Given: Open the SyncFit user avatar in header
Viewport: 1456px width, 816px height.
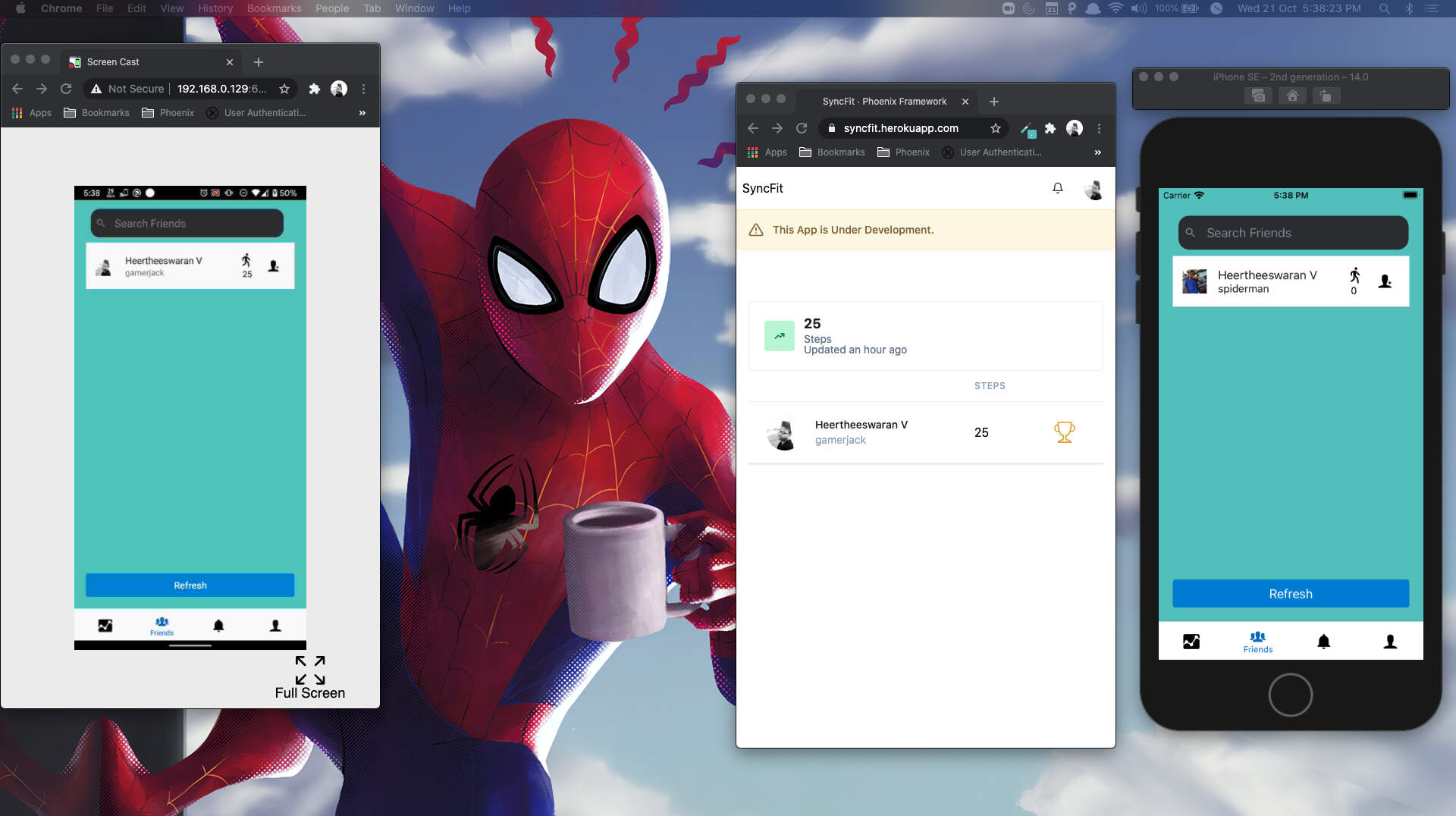Looking at the screenshot, I should point(1093,189).
